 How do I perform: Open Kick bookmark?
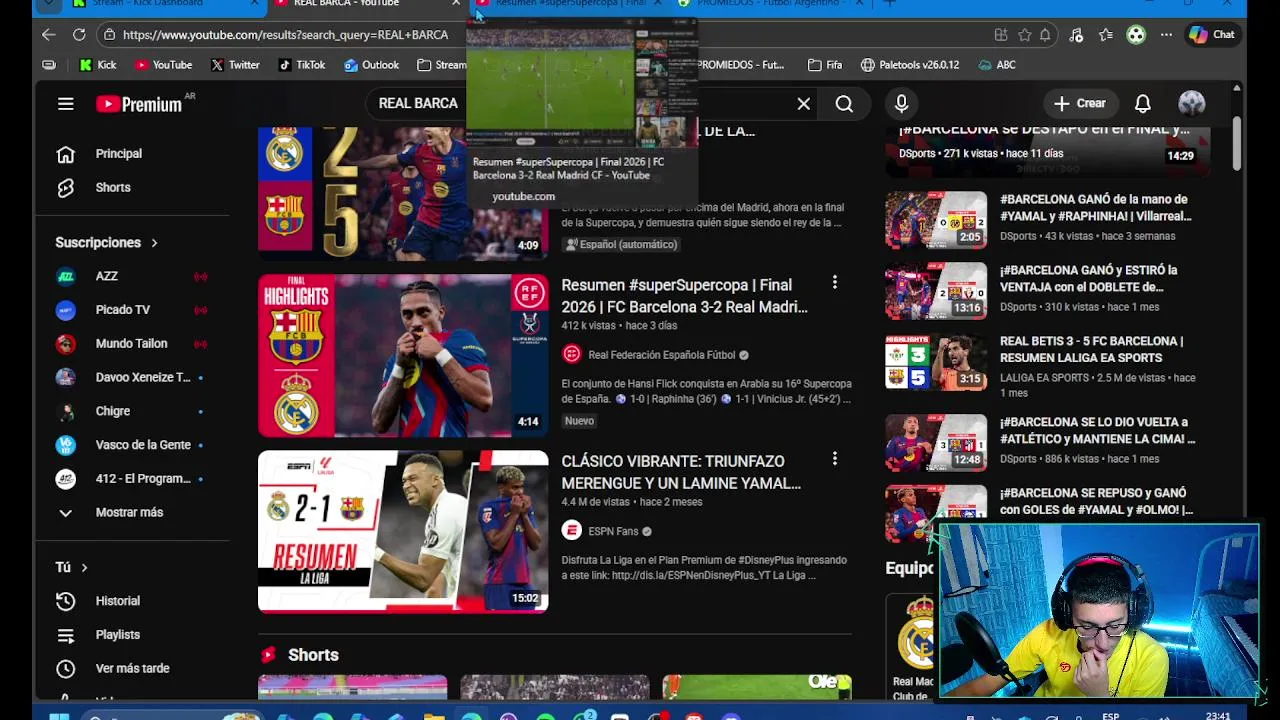[x=98, y=65]
